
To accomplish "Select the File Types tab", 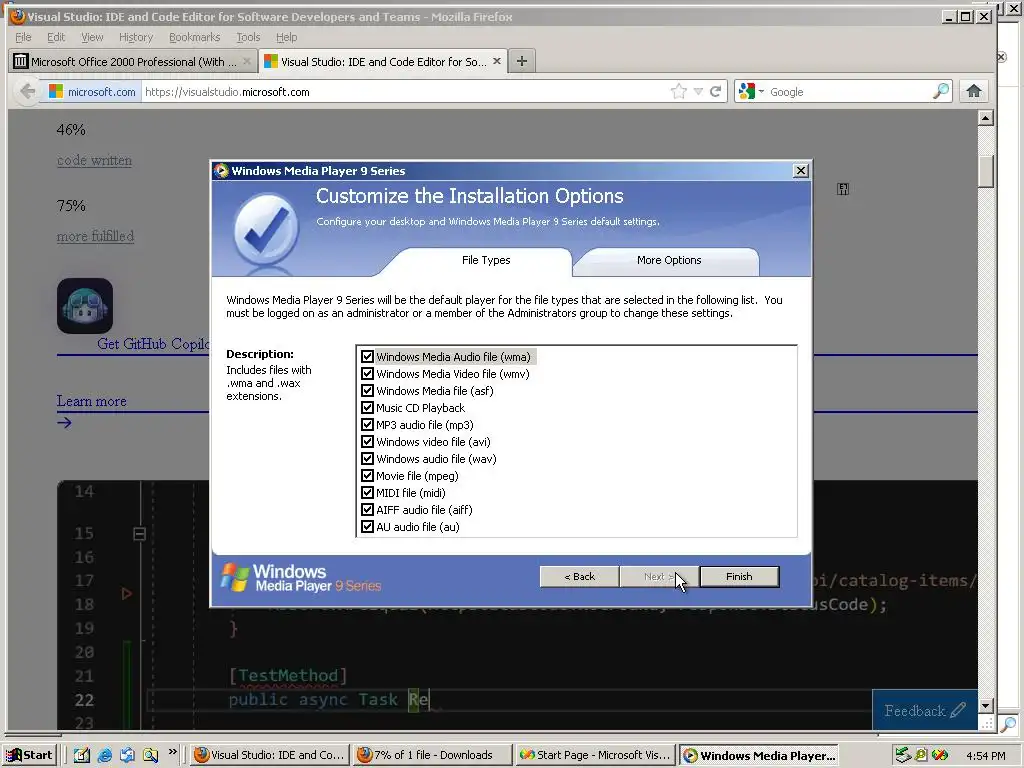I will (x=486, y=261).
